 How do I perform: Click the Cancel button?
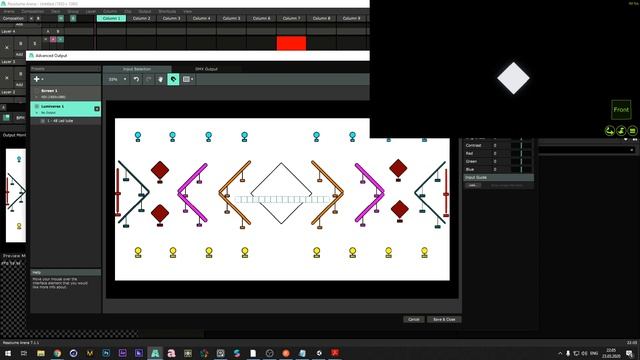[x=413, y=319]
